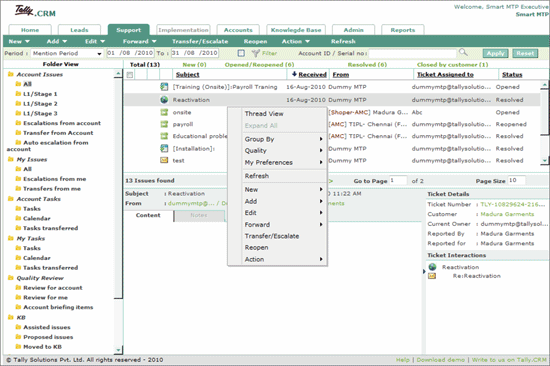Open Account Issues folder icon
The width and height of the screenshot is (550, 366).
pos(11,74)
